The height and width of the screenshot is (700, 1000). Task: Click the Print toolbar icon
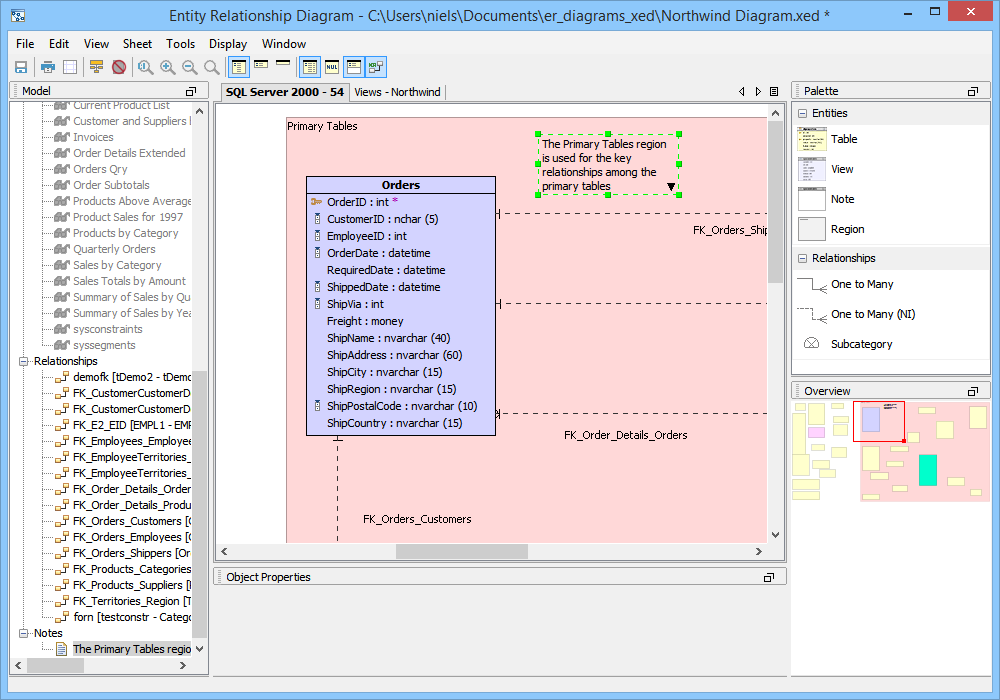pyautogui.click(x=47, y=67)
